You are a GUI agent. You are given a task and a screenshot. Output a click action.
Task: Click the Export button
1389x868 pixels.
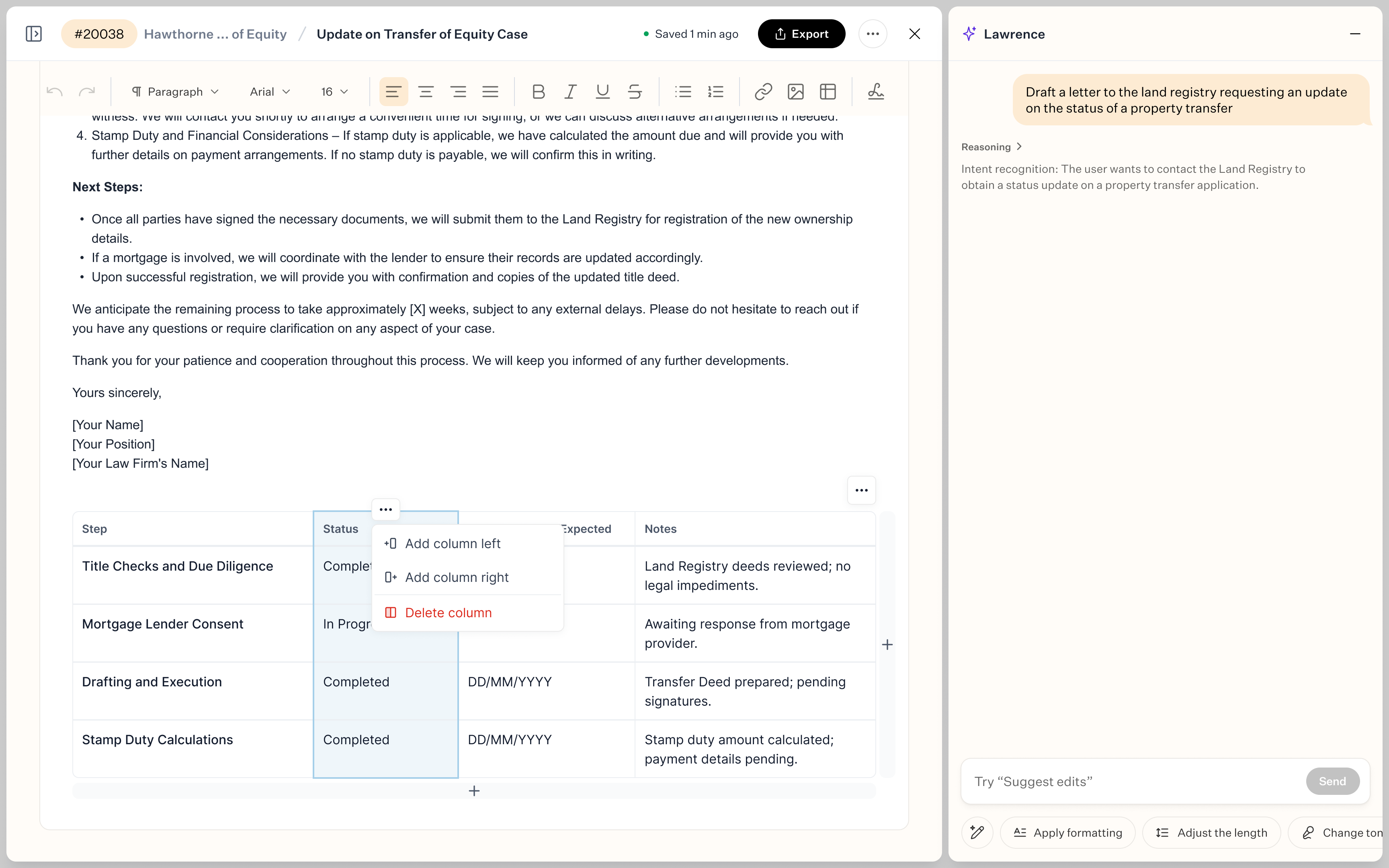pyautogui.click(x=801, y=34)
